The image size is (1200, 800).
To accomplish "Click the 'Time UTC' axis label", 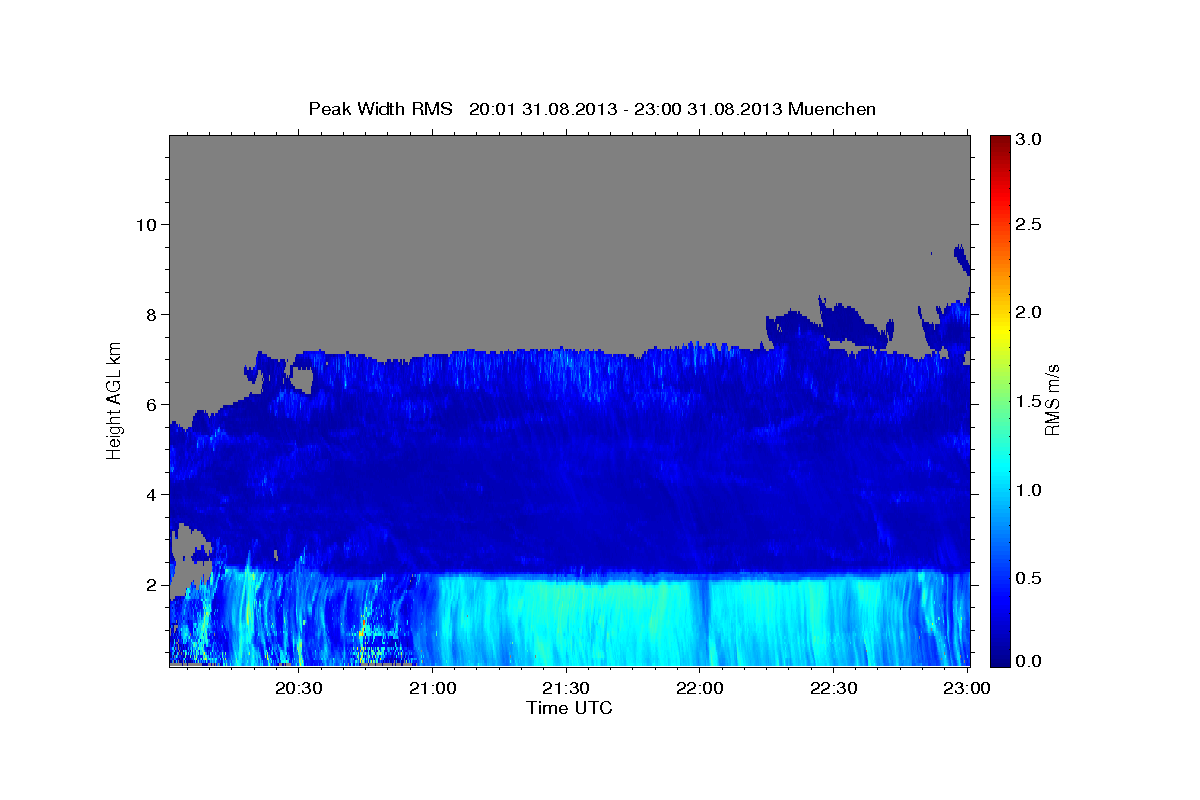I will 569,708.
